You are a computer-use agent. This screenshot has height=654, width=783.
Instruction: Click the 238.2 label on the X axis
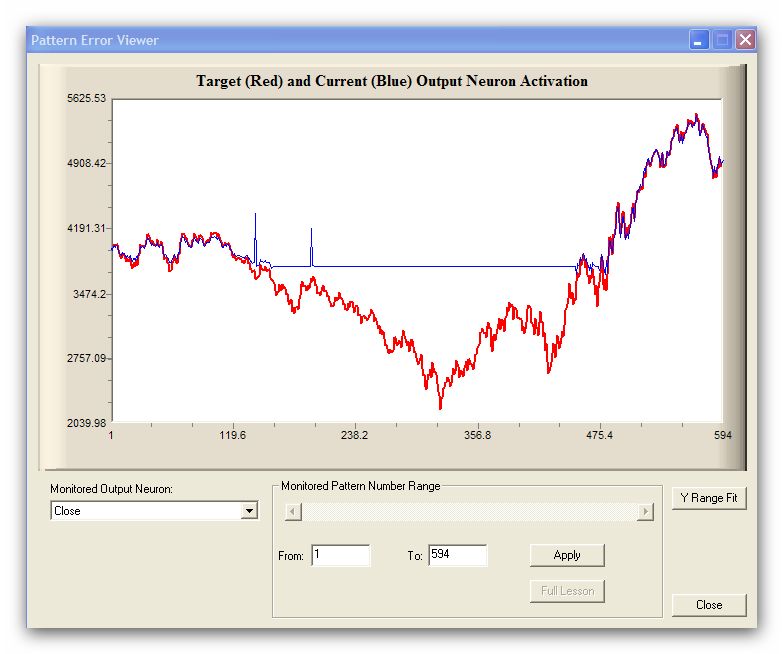[354, 435]
